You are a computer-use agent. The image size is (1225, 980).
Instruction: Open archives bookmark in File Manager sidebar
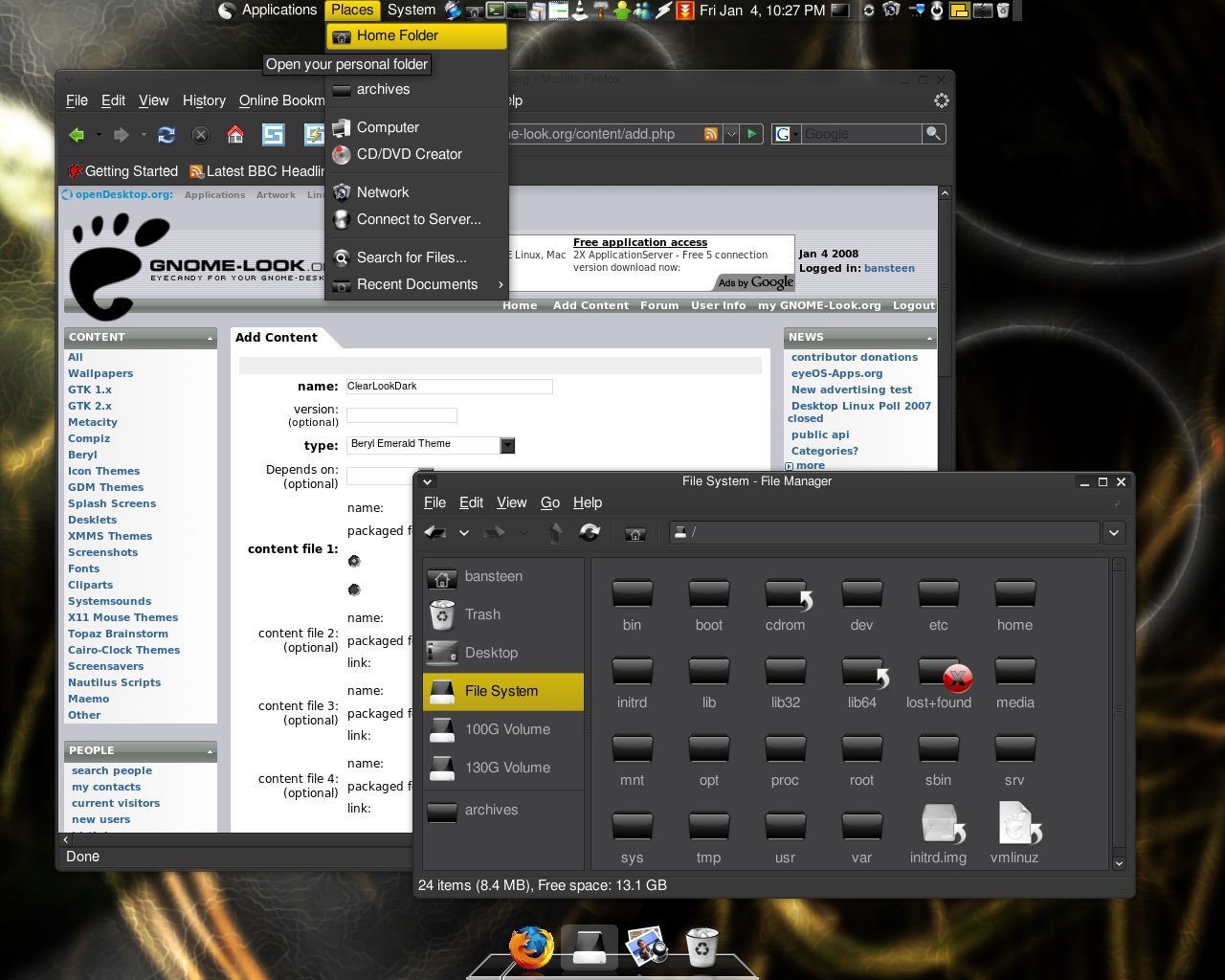tap(503, 810)
